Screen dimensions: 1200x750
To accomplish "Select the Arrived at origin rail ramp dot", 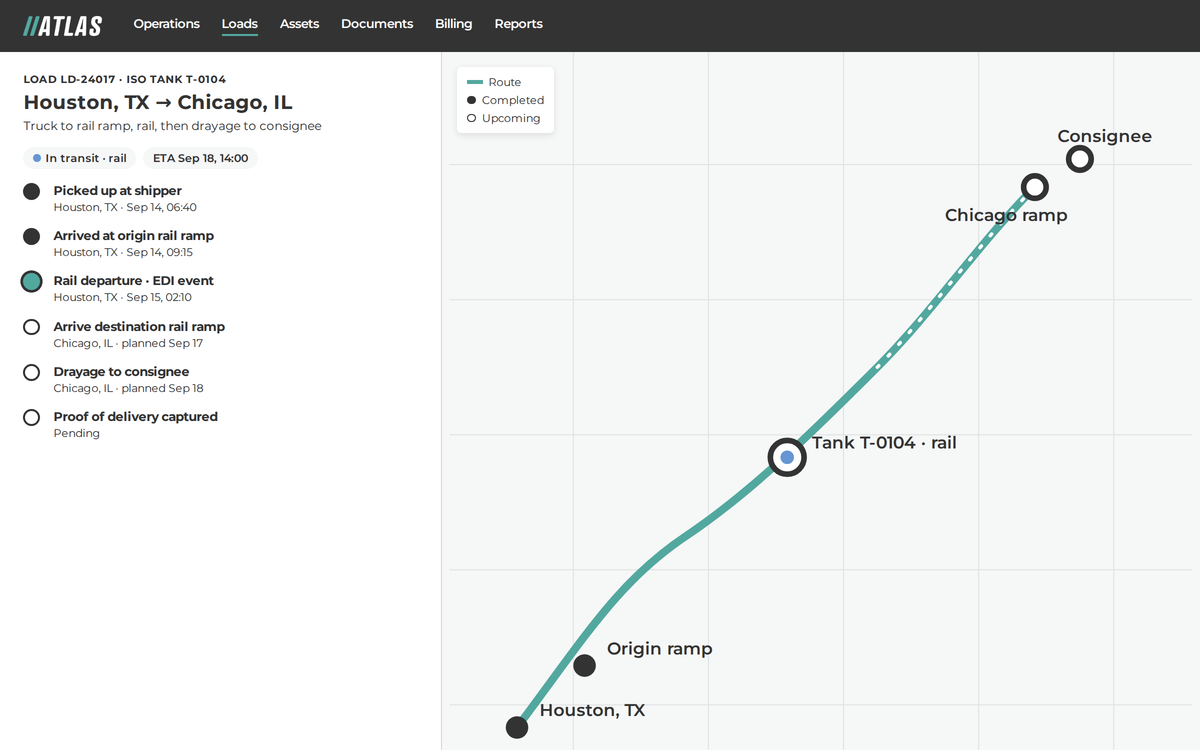I will (32, 236).
